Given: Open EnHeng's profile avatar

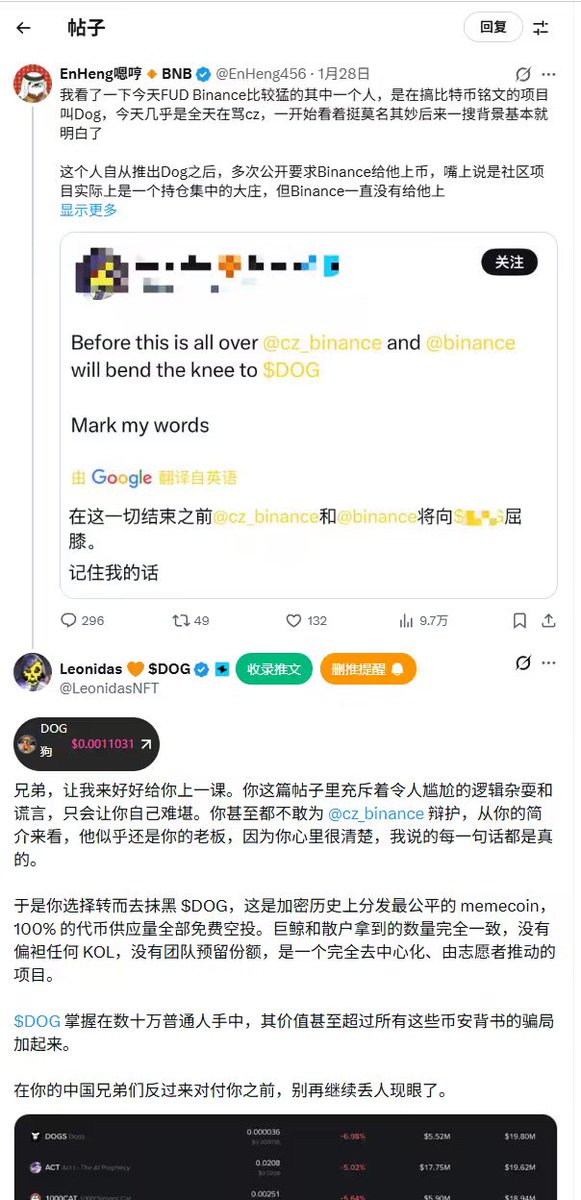Looking at the screenshot, I should coord(33,83).
